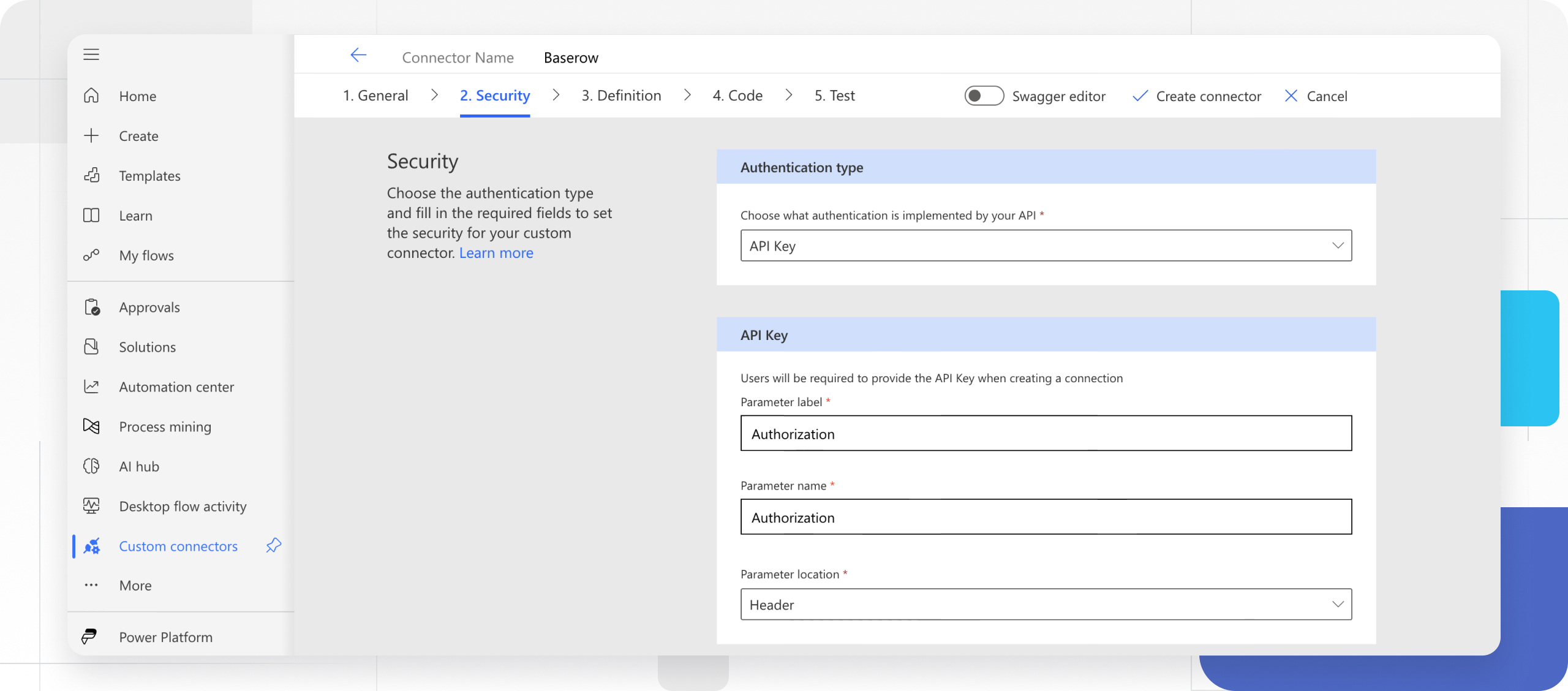Click the Parameter label Authorization input field
The width and height of the screenshot is (1568, 691).
(x=1045, y=433)
